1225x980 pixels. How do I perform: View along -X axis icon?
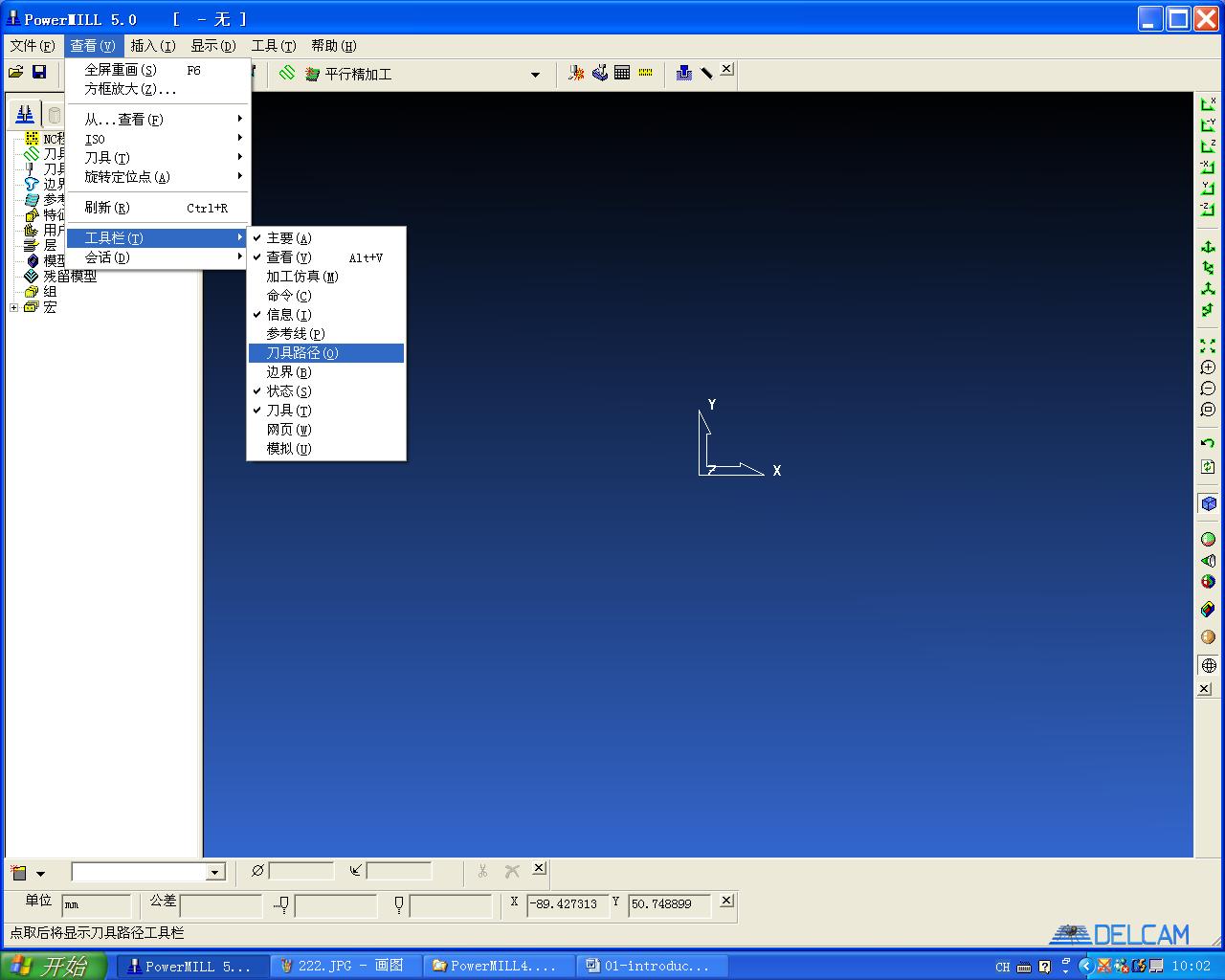click(x=1208, y=167)
